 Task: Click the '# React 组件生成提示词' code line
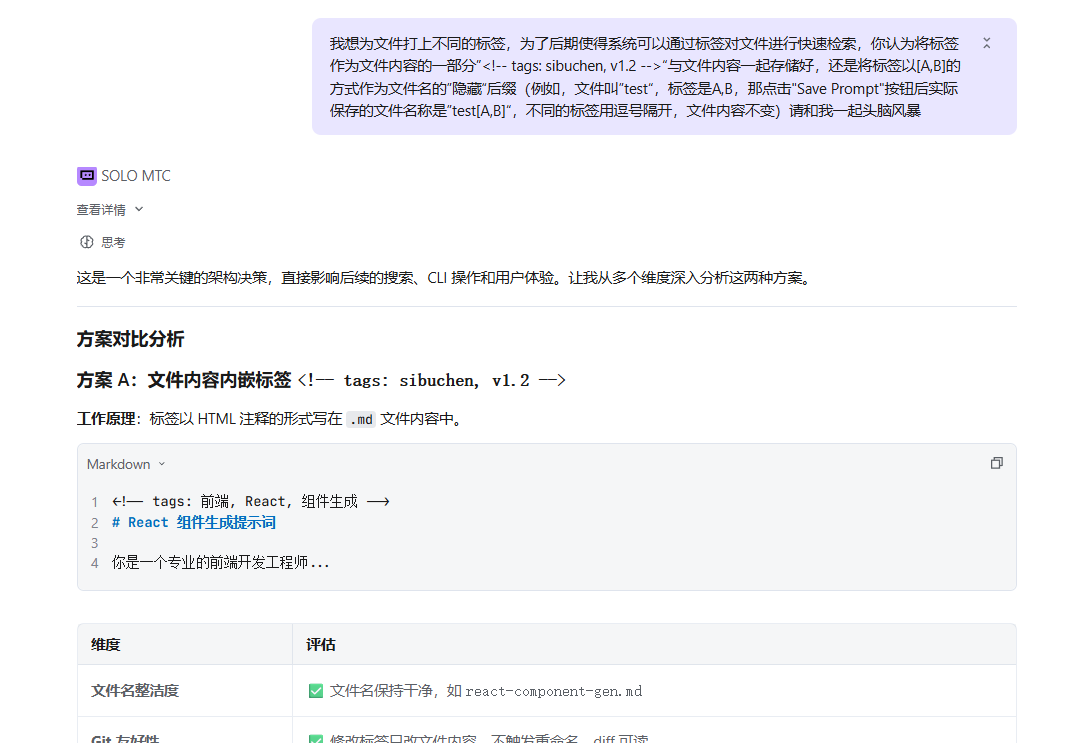click(194, 522)
